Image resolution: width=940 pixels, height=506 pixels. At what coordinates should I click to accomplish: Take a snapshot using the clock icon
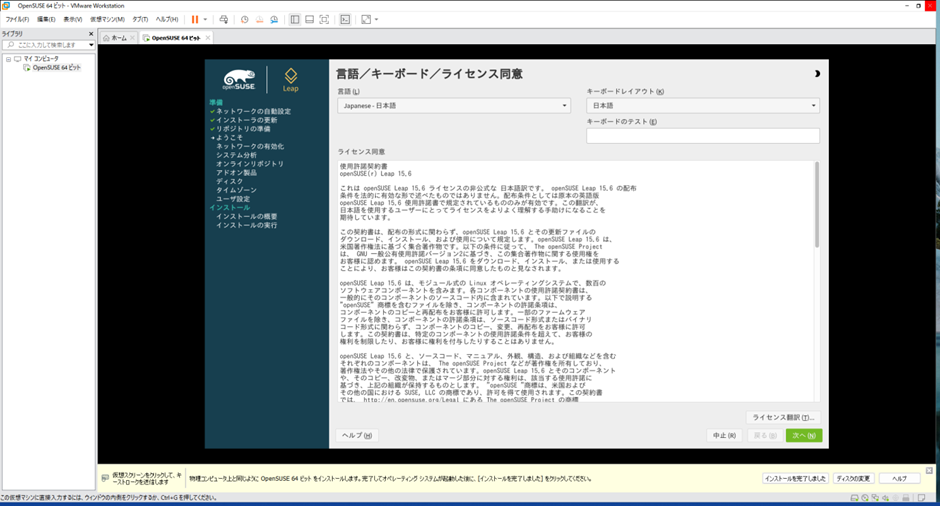[x=245, y=19]
